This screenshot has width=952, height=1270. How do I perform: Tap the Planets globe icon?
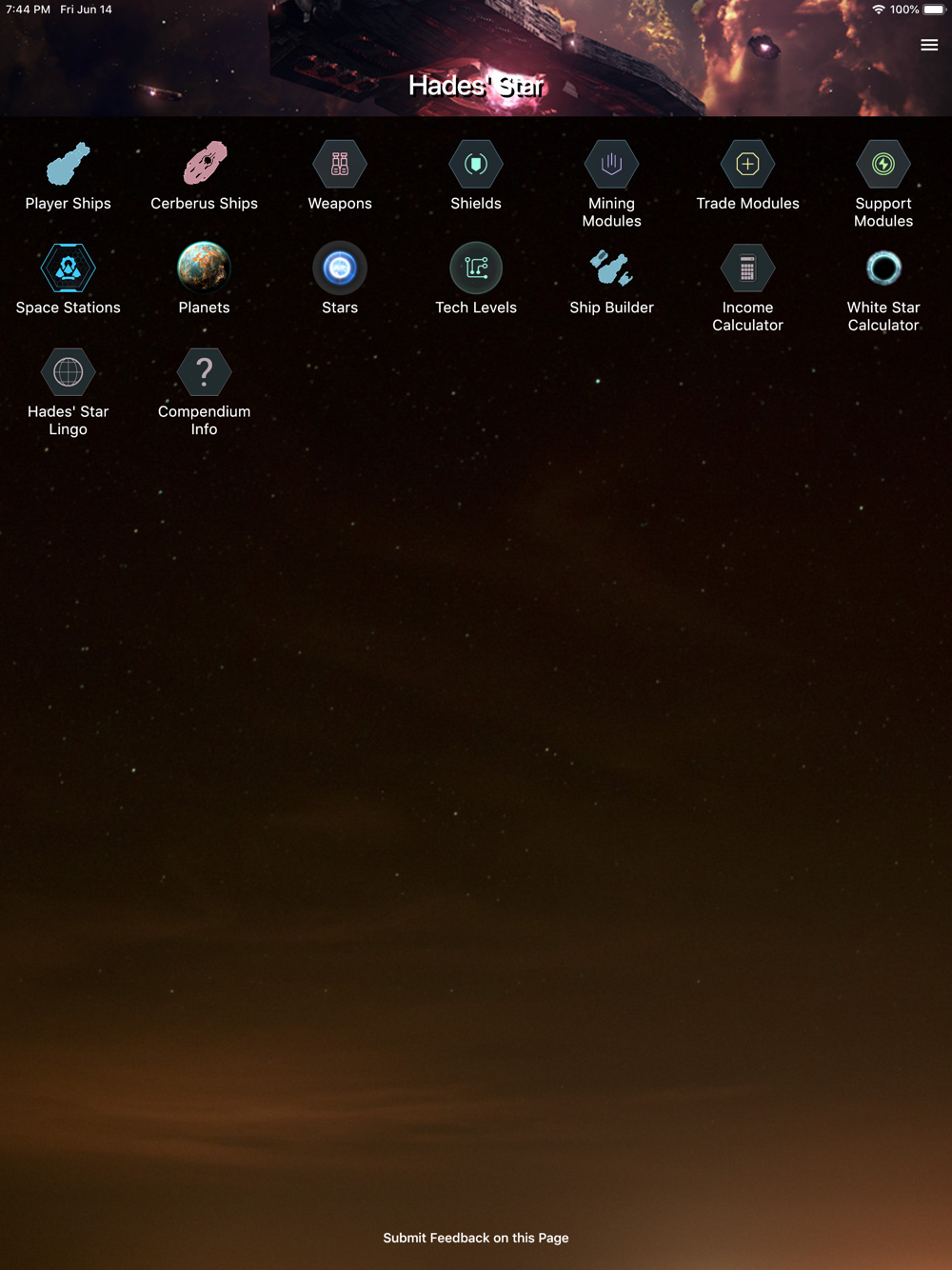point(204,268)
